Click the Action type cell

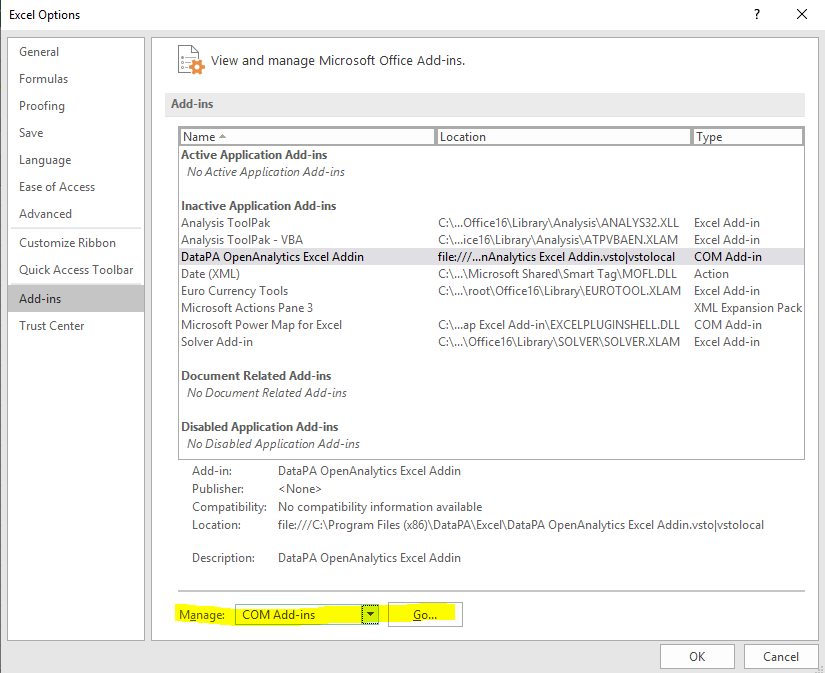click(711, 274)
